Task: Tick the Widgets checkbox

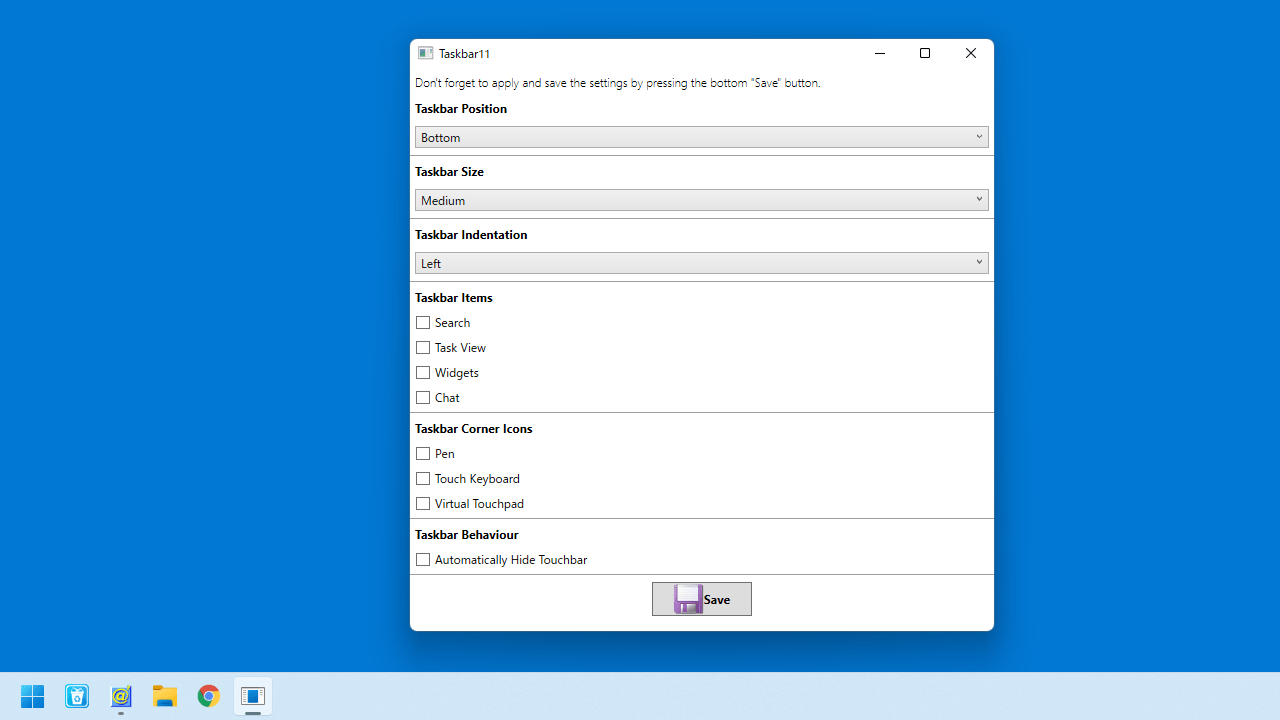Action: point(423,373)
